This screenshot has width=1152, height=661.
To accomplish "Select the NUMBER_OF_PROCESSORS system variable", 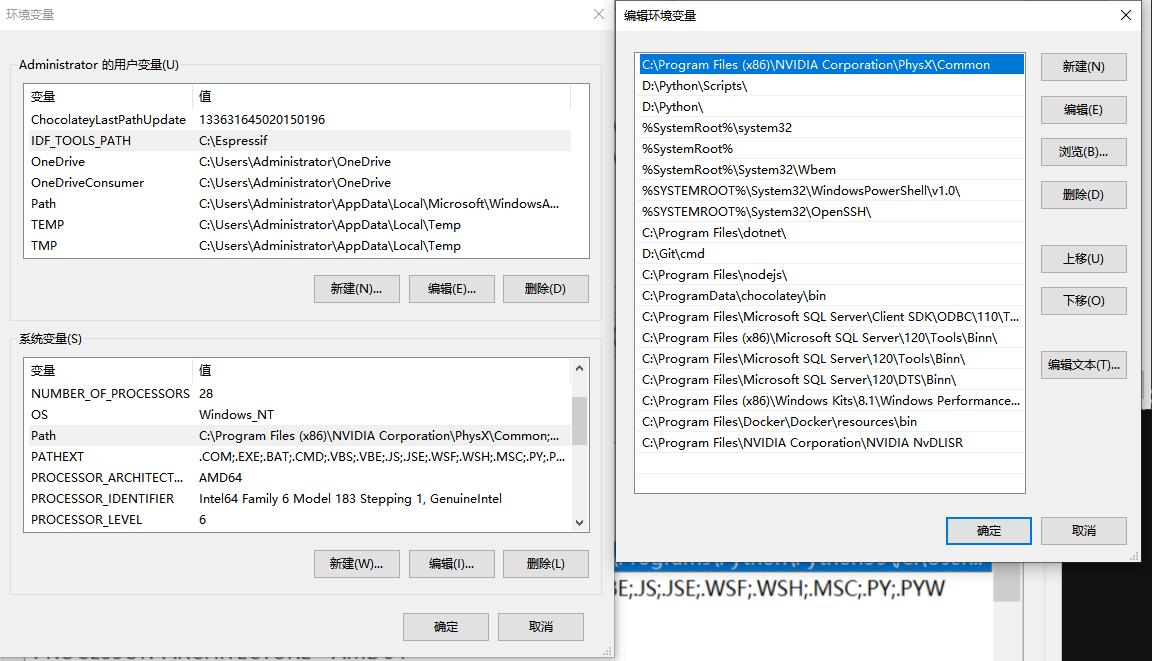I will (x=298, y=394).
